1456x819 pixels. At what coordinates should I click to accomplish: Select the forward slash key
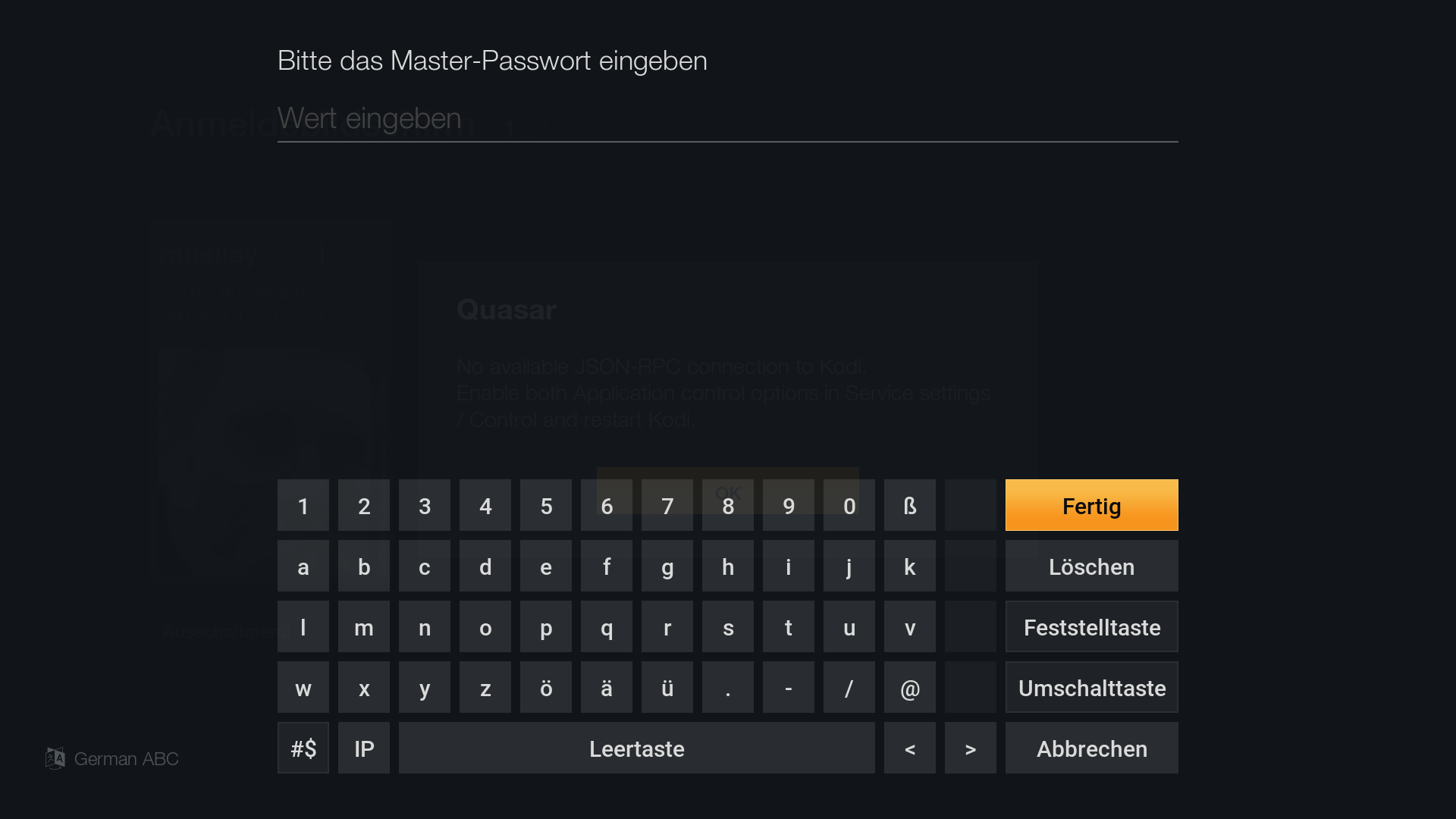(x=849, y=687)
